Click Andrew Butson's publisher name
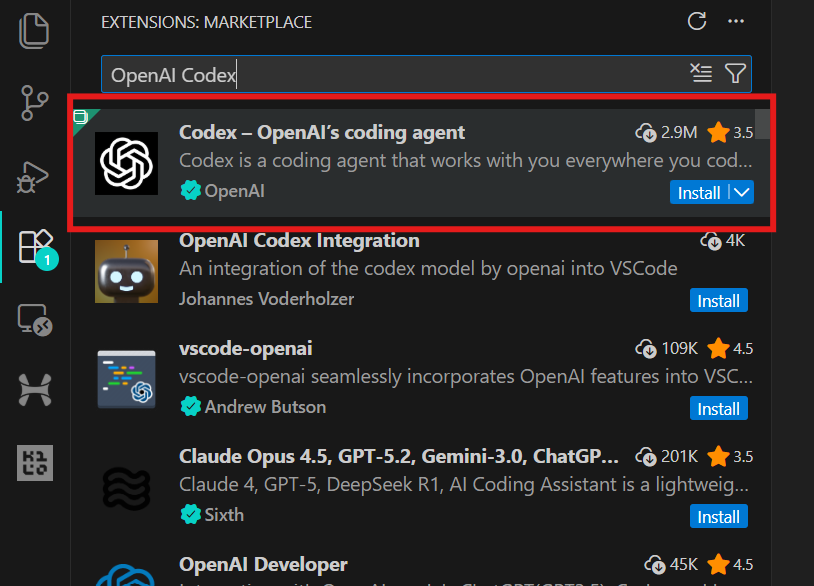 click(265, 407)
